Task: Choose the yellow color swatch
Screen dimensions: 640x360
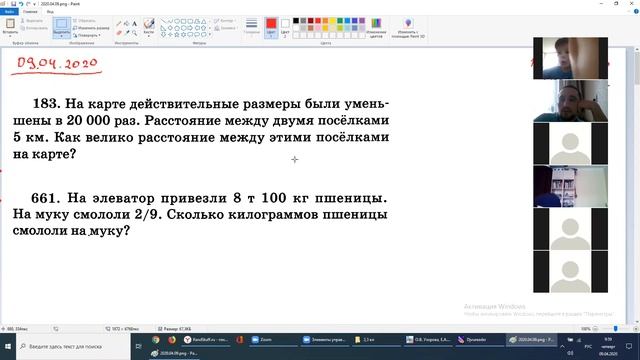Action: pyautogui.click(x=333, y=20)
